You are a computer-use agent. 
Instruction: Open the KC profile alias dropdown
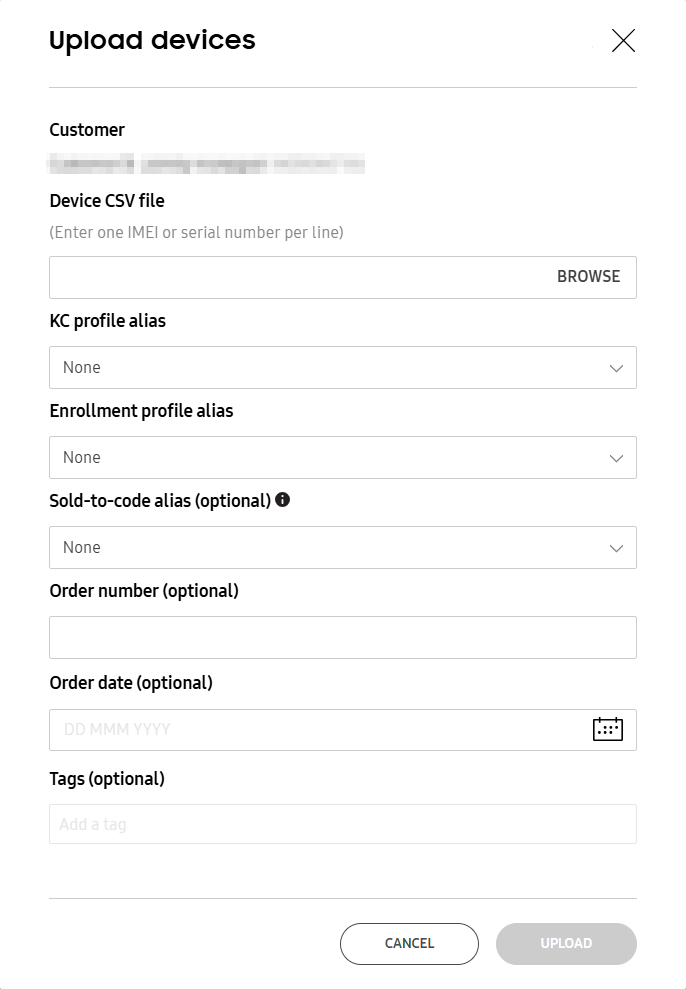[x=343, y=367]
